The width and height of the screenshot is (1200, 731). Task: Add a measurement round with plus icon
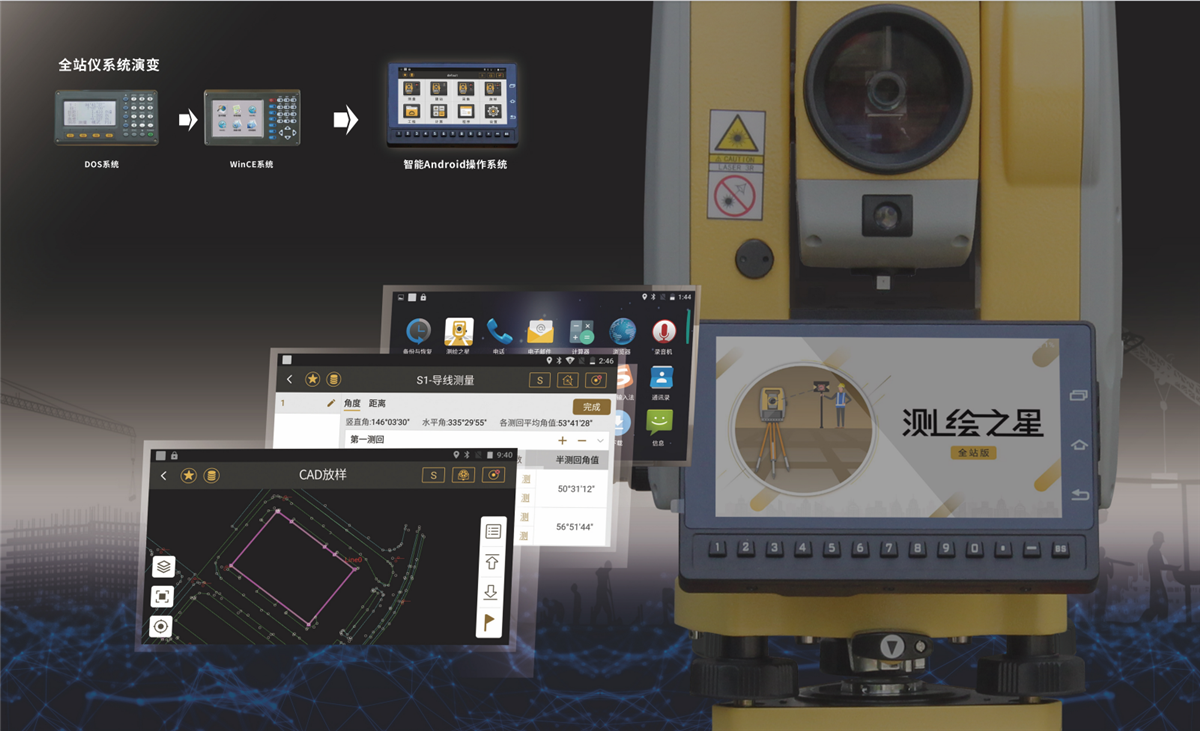(562, 441)
